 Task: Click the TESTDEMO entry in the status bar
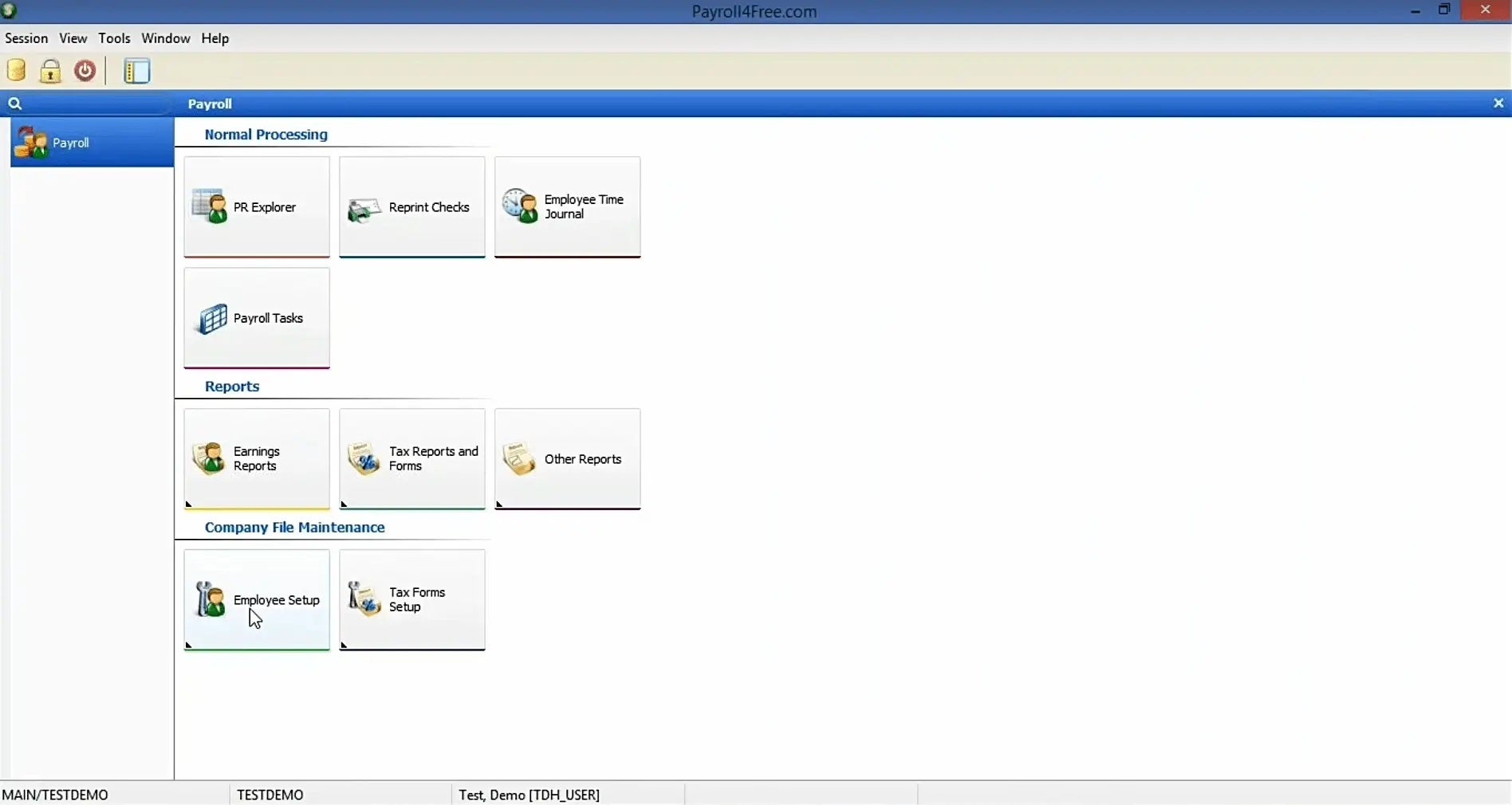[270, 794]
